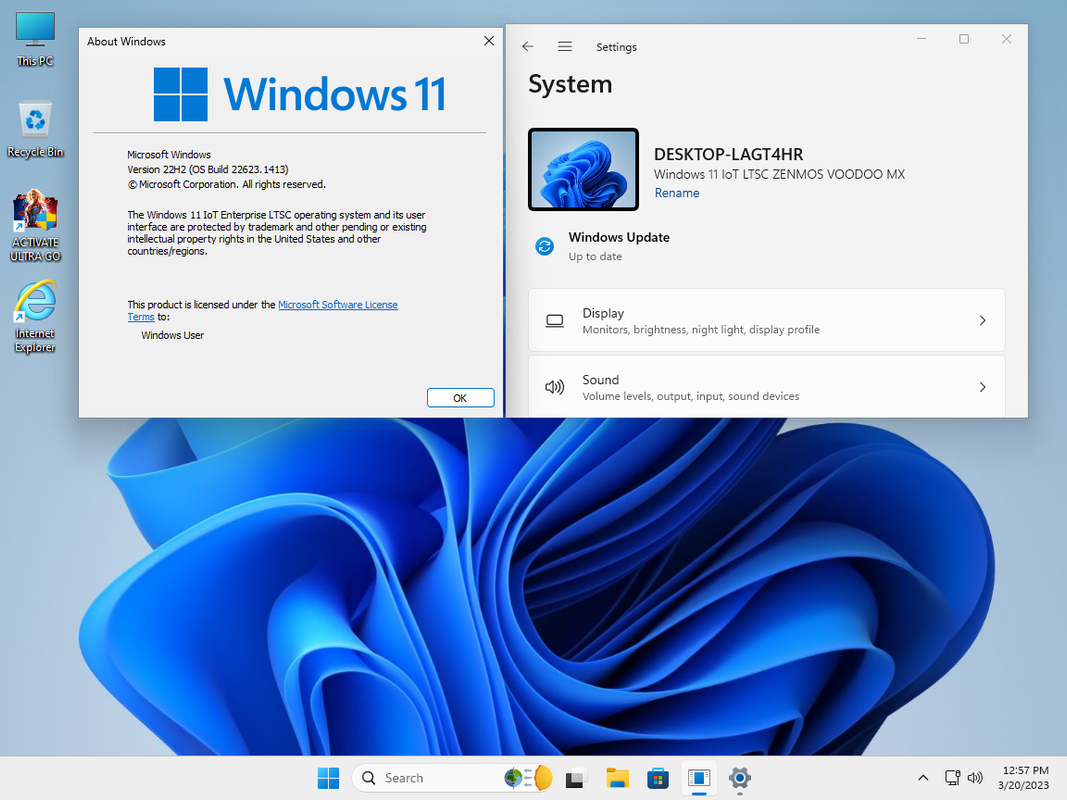Show hidden system tray icons
The image size is (1067, 800).
pyautogui.click(x=923, y=778)
